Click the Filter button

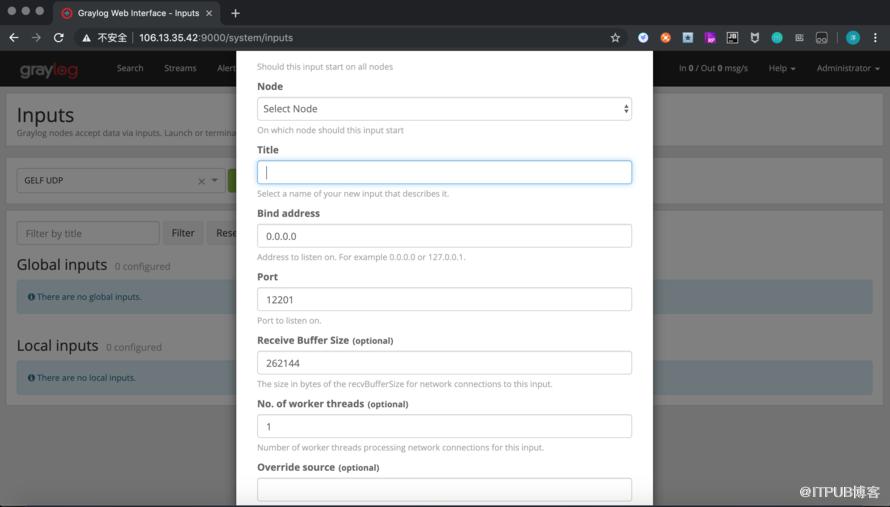[x=183, y=233]
